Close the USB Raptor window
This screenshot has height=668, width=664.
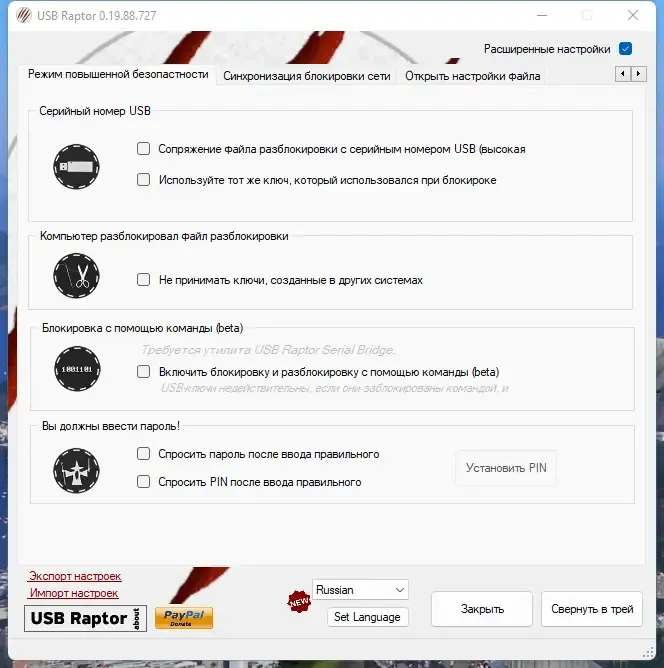pos(633,15)
